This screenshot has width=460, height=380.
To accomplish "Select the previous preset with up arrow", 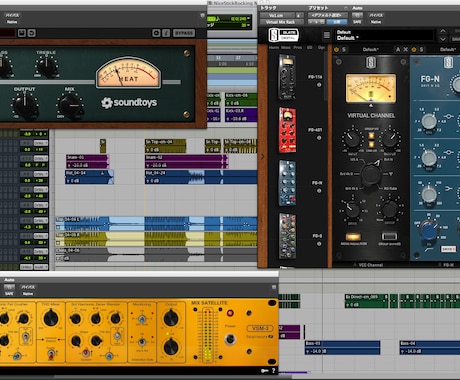I will pyautogui.click(x=443, y=31).
